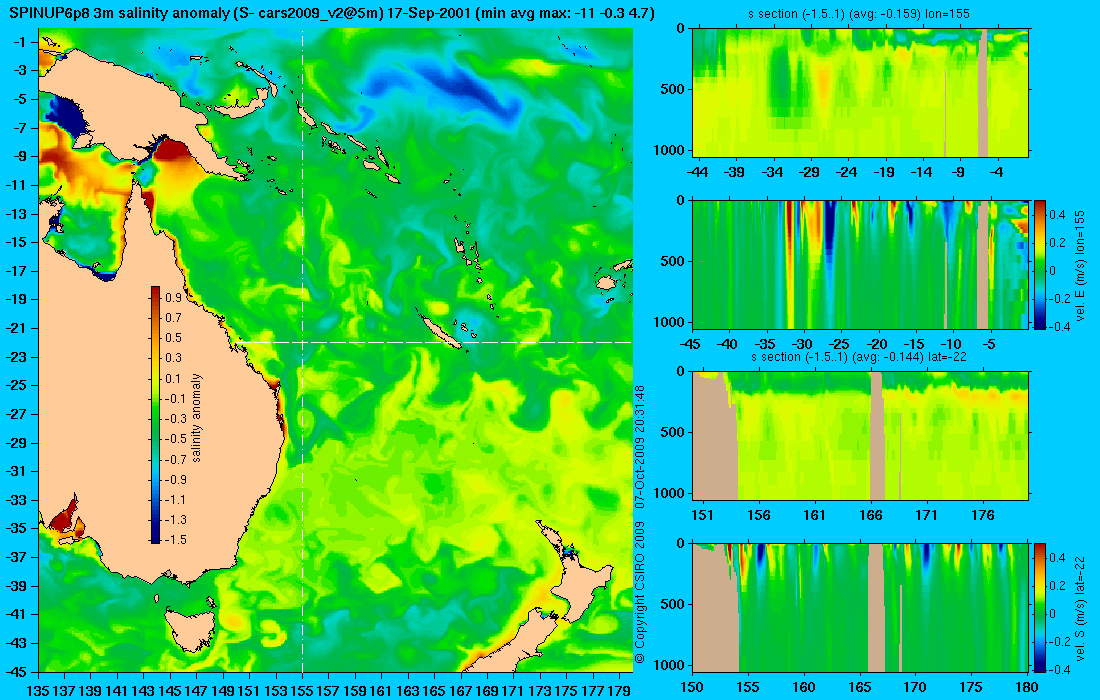1100x700 pixels.
Task: Click the SPINUP6p8 salinity anomaly title text
Action: [332, 13]
